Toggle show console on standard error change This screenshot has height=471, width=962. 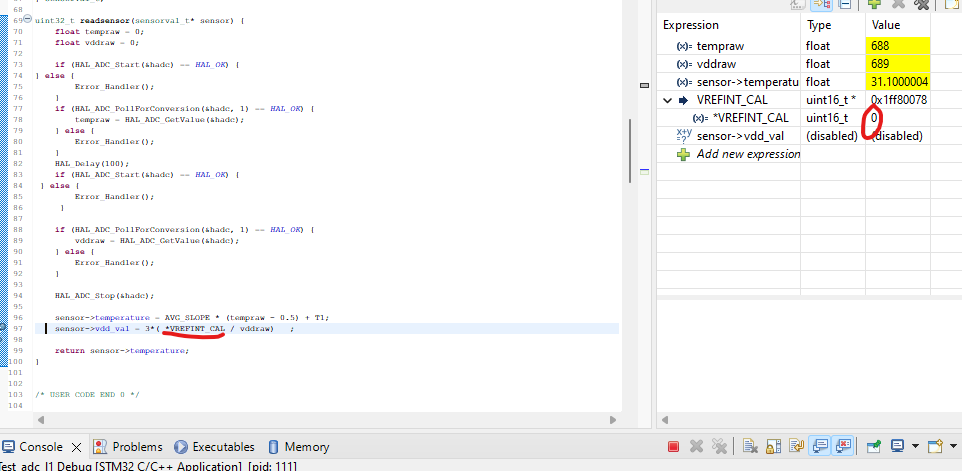844,446
